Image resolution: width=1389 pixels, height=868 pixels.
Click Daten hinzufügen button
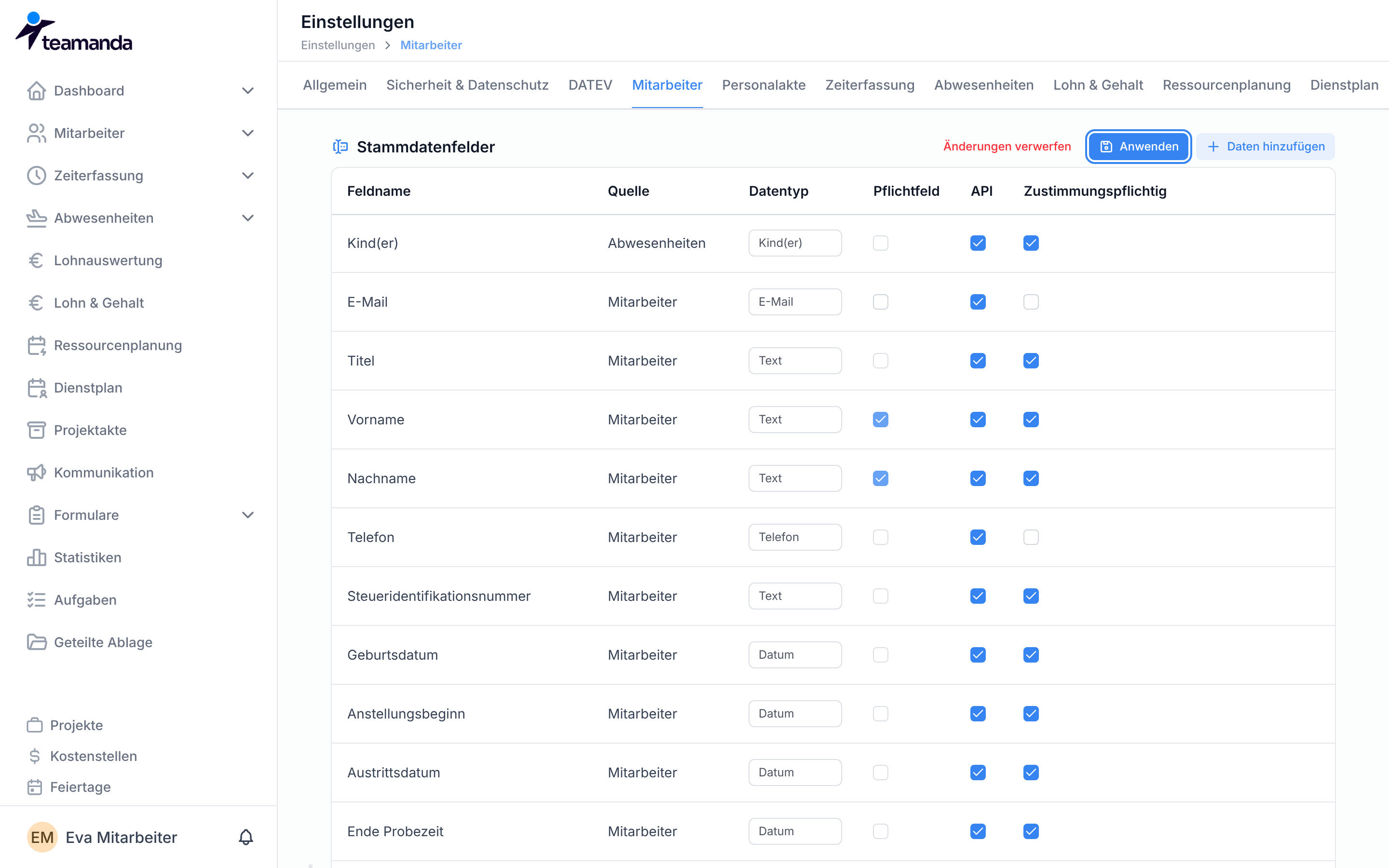pos(1266,147)
